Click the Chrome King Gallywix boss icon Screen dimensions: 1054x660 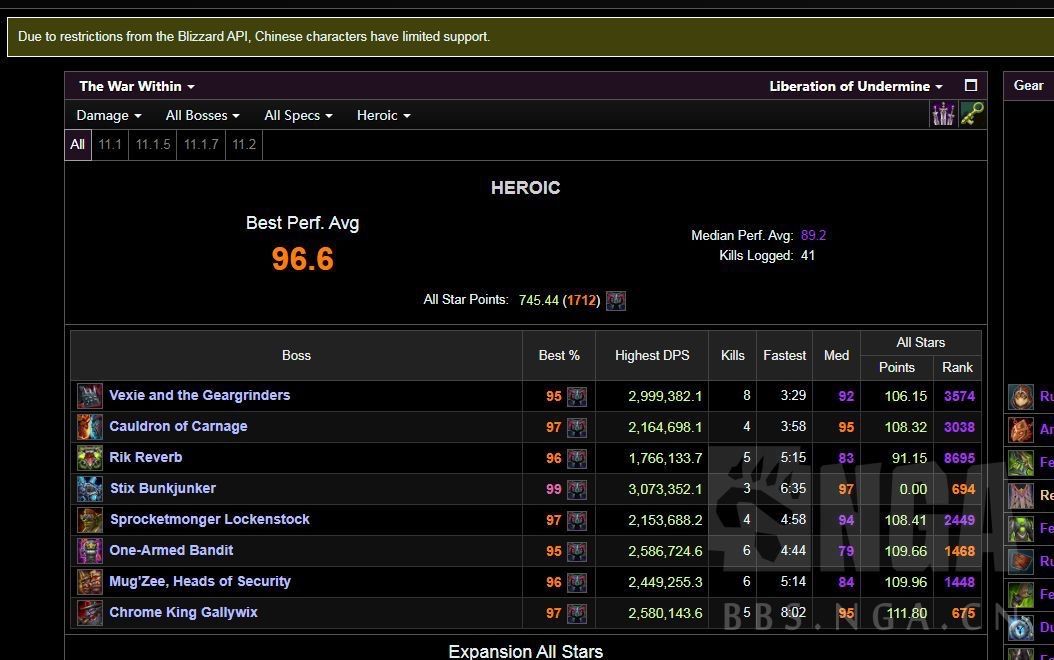click(90, 613)
